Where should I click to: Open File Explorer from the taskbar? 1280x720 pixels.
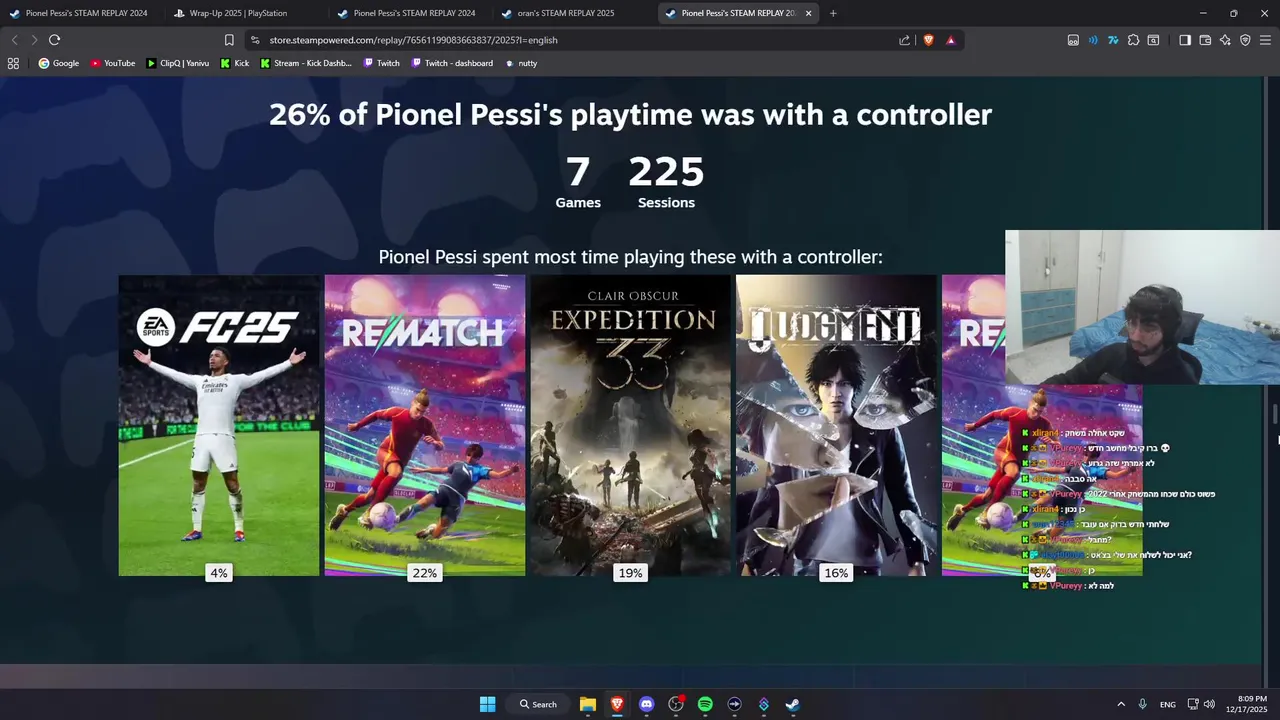pyautogui.click(x=588, y=704)
